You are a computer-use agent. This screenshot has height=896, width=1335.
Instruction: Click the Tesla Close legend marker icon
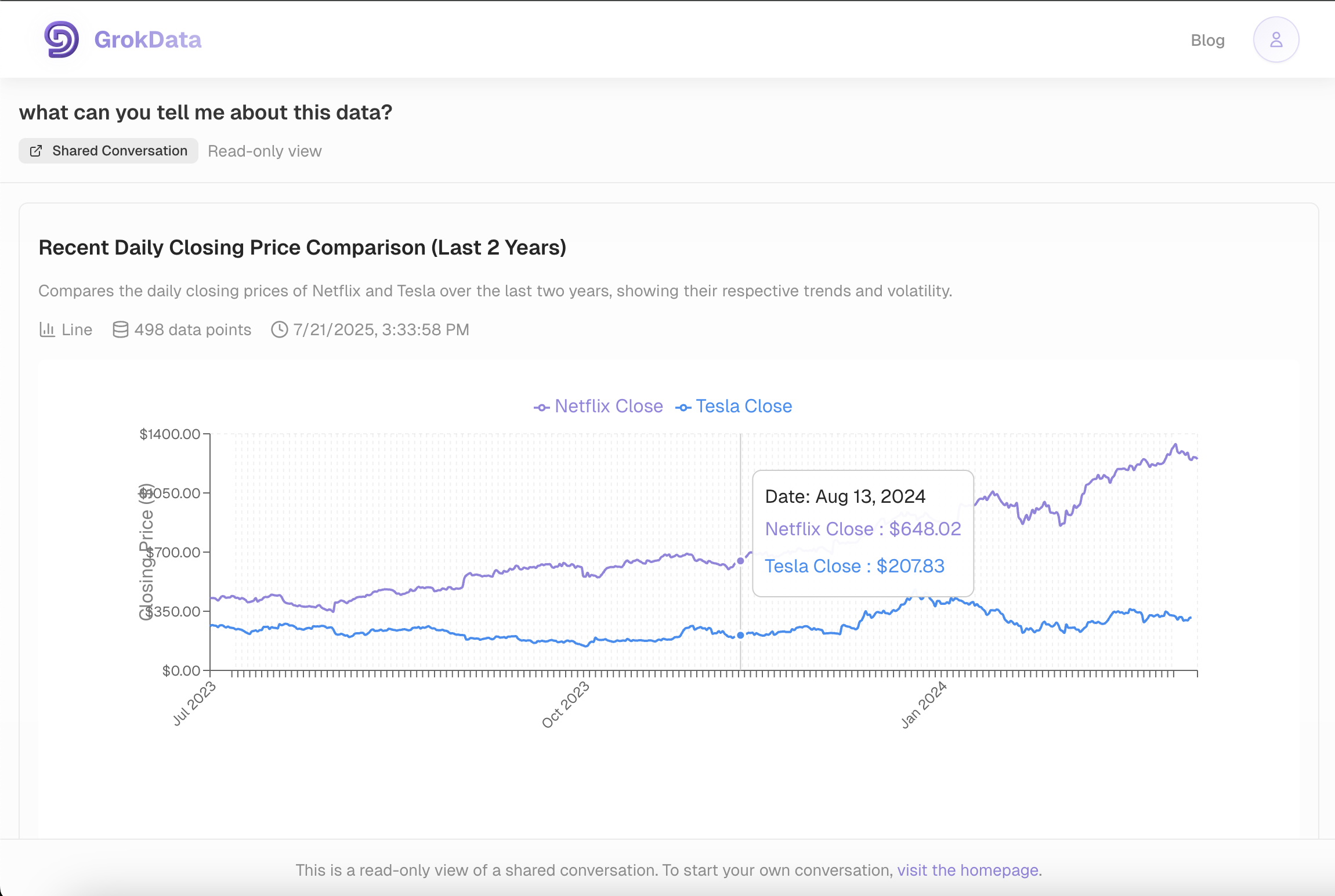coord(683,408)
